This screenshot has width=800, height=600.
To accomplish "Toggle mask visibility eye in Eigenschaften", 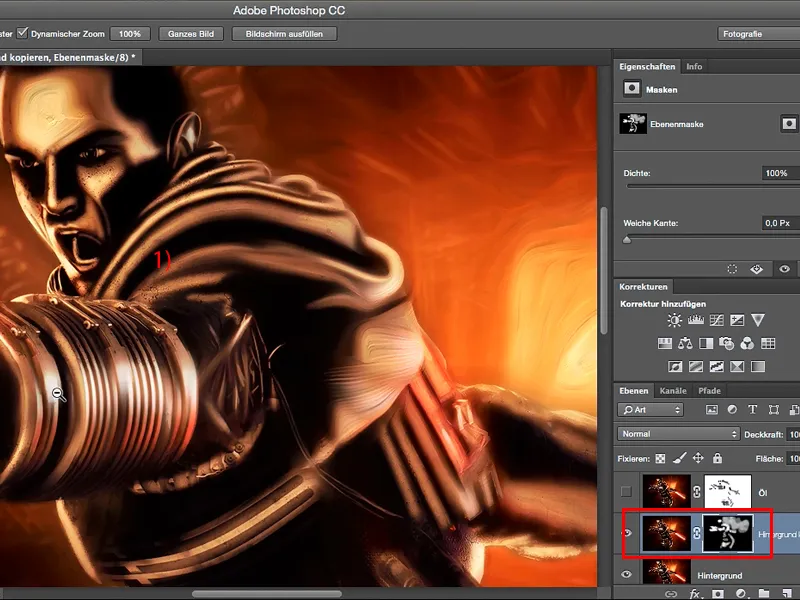I will point(784,269).
